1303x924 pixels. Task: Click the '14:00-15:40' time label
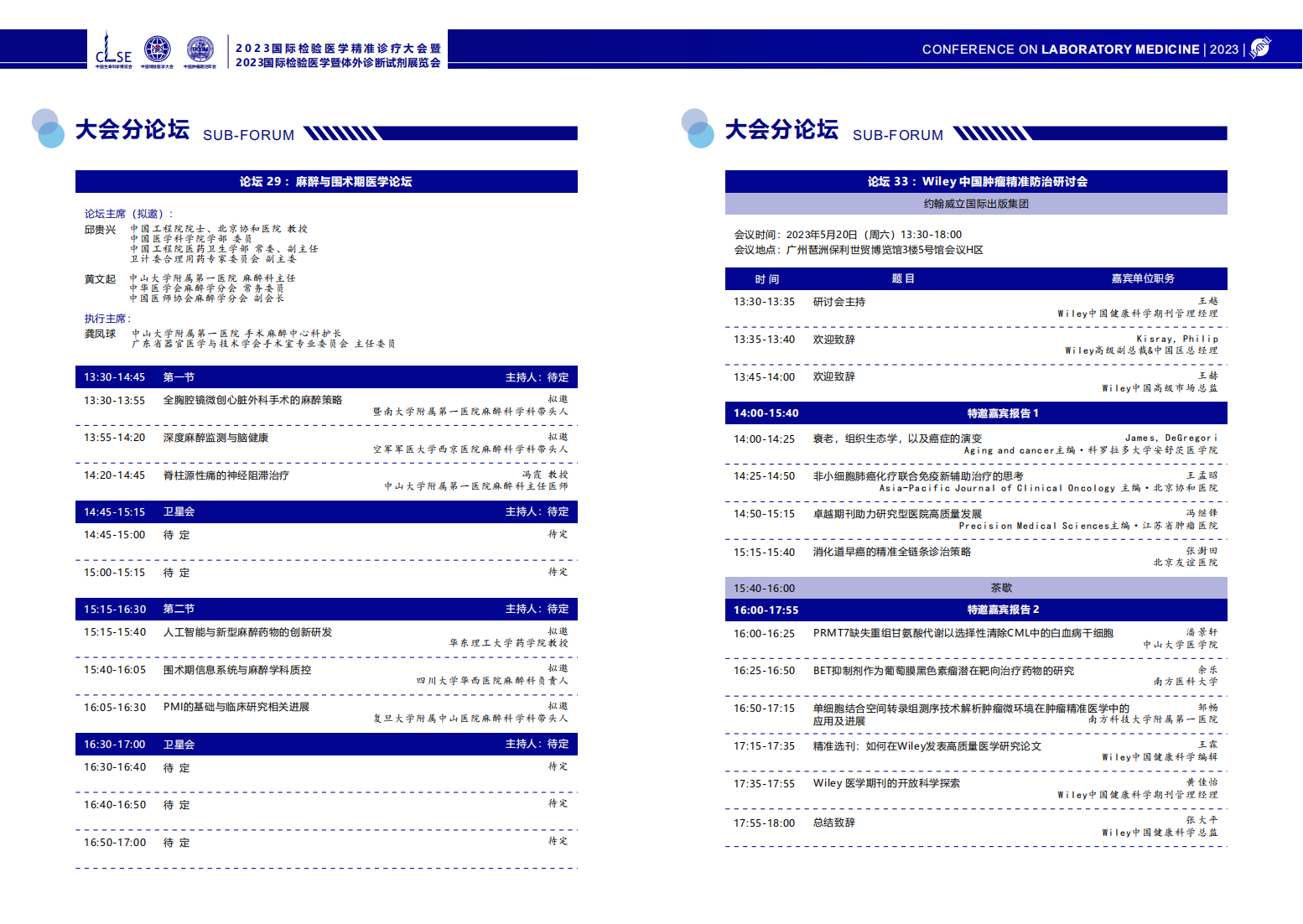point(766,413)
